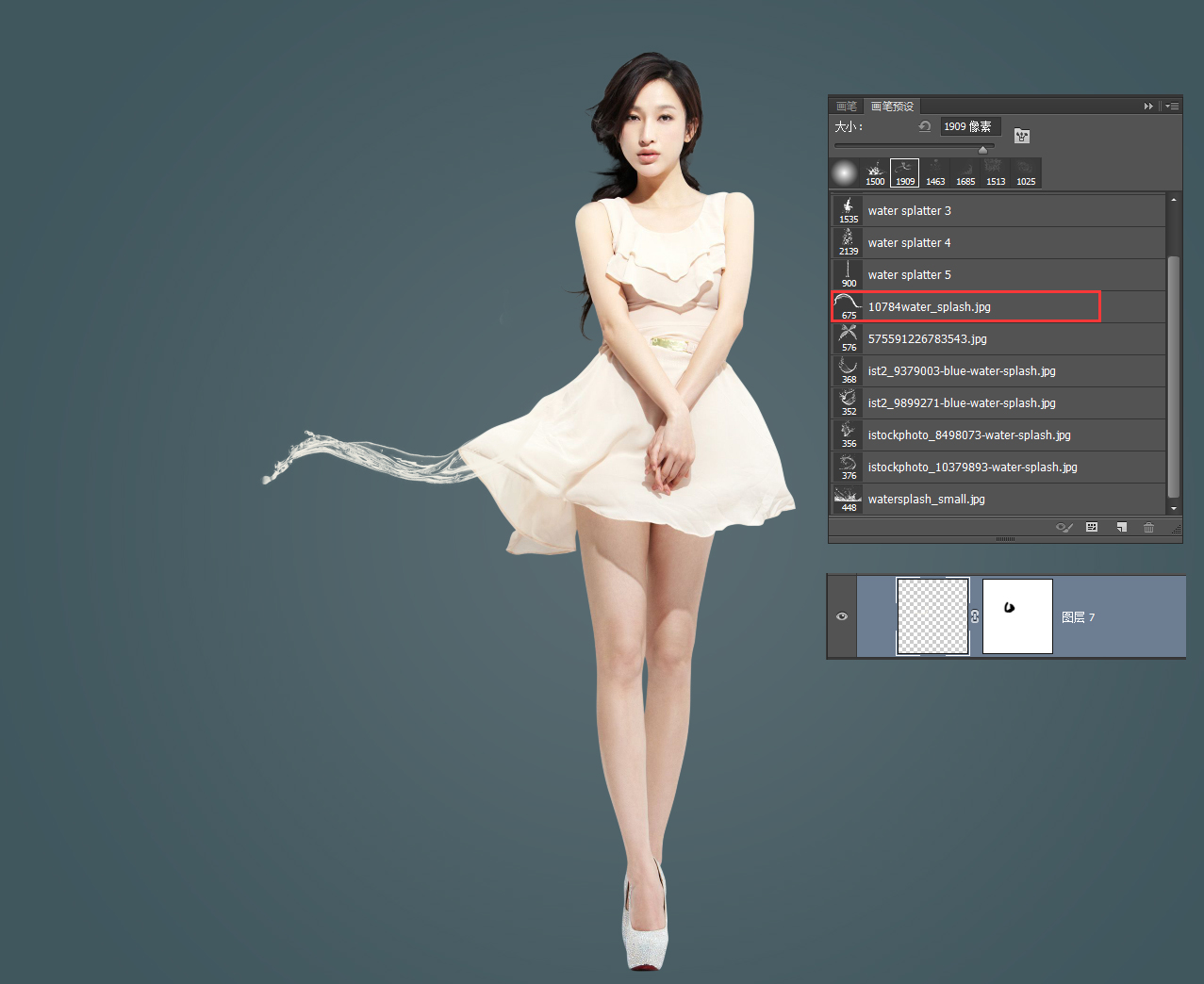Click the 2139 water splatter 4 thumbnail

click(849, 243)
